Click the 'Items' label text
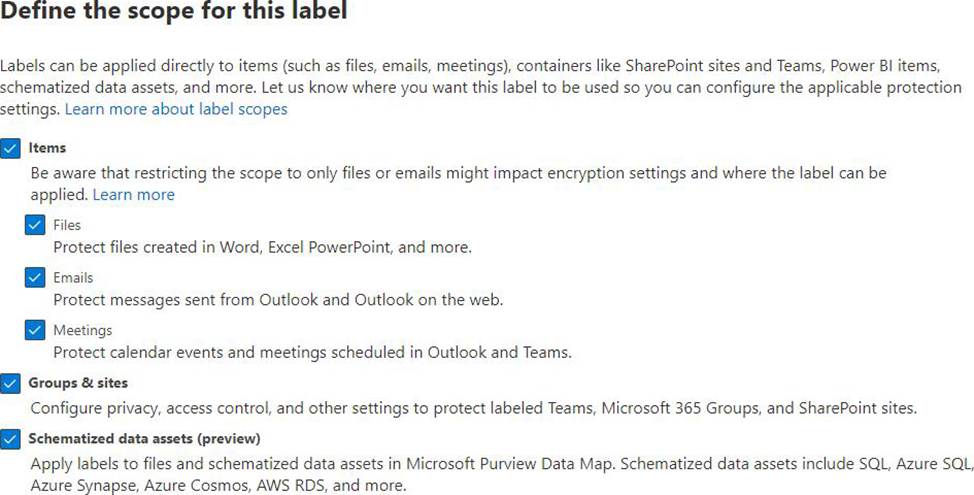Screen dimensions: 974x495 pos(47,148)
